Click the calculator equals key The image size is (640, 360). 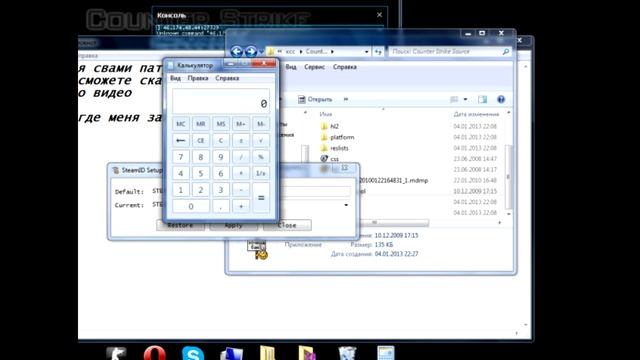(261, 198)
